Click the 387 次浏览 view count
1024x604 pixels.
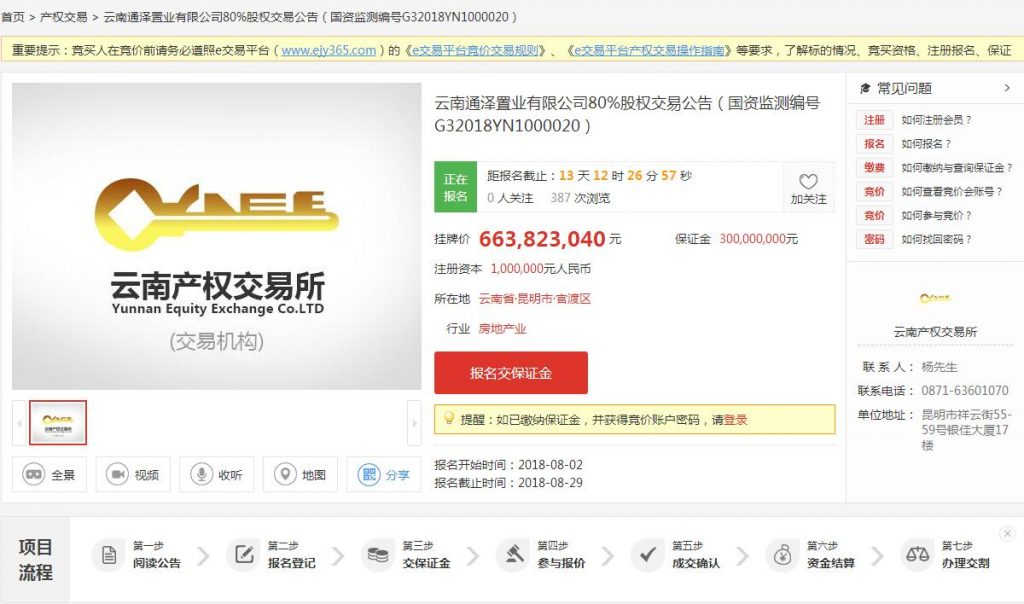point(580,198)
